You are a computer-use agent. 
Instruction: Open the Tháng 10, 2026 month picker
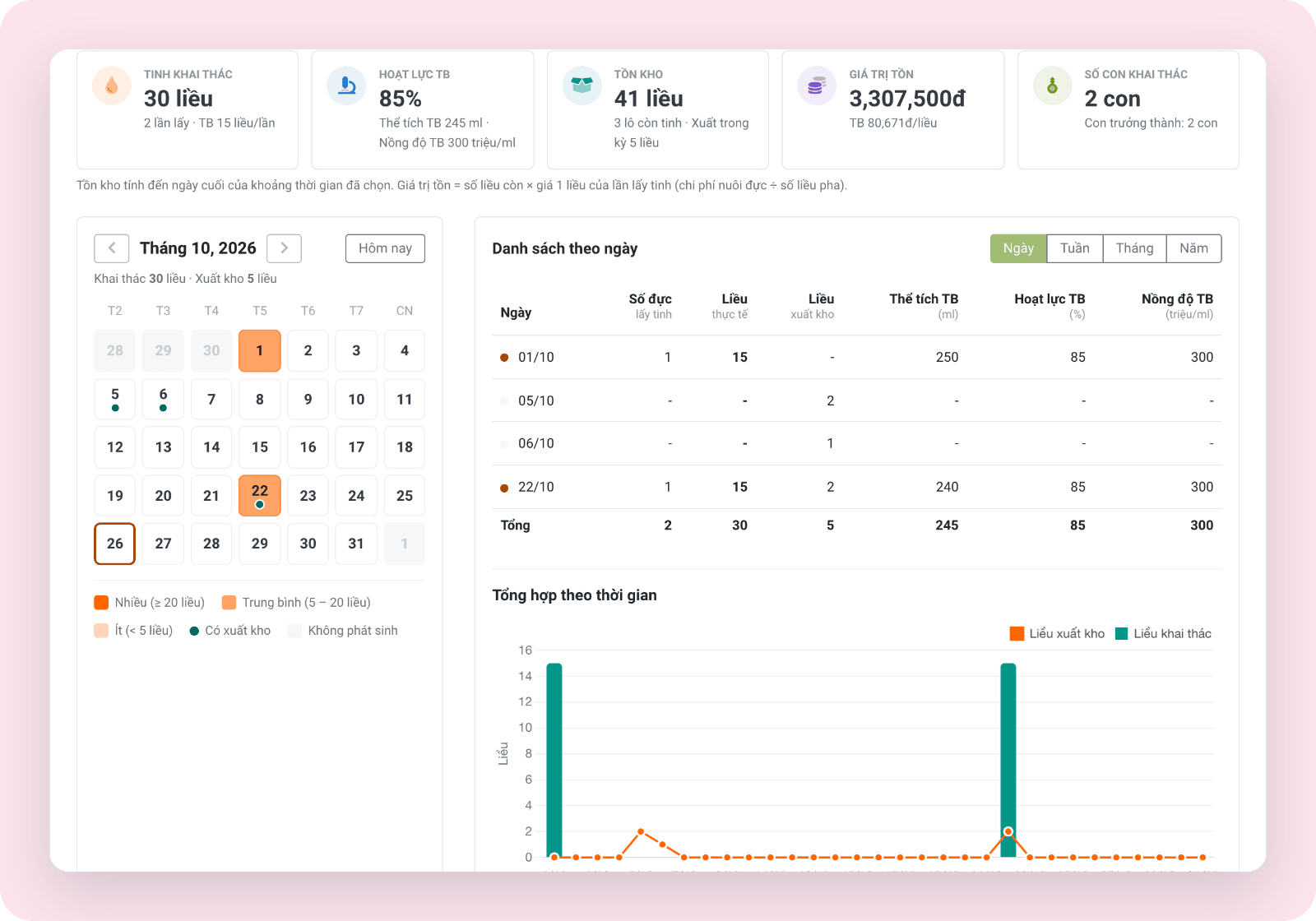[198, 248]
